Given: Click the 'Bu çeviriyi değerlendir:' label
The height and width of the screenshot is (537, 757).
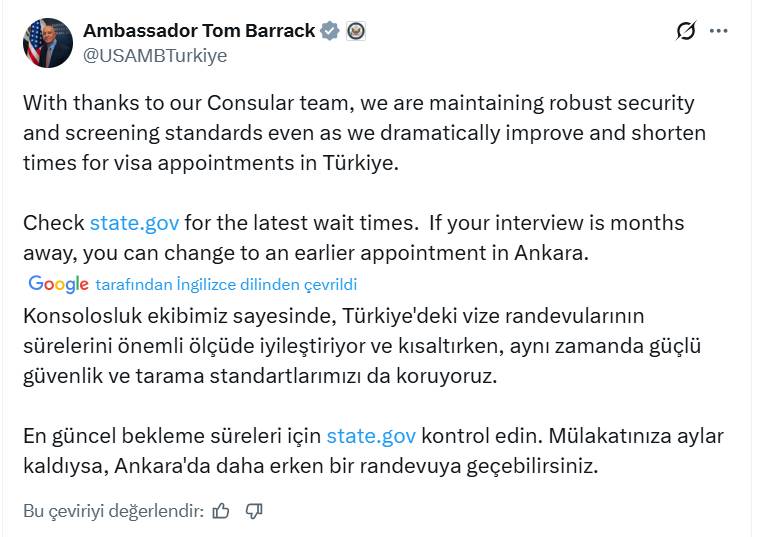Looking at the screenshot, I should (x=114, y=511).
